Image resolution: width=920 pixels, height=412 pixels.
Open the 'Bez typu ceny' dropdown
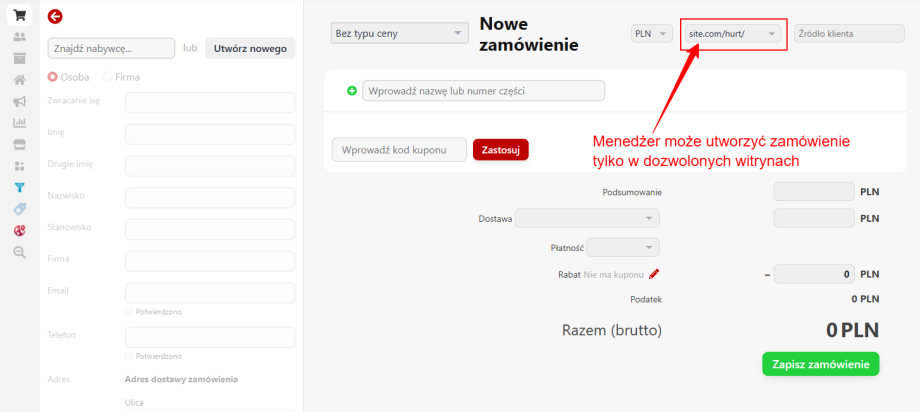(399, 34)
